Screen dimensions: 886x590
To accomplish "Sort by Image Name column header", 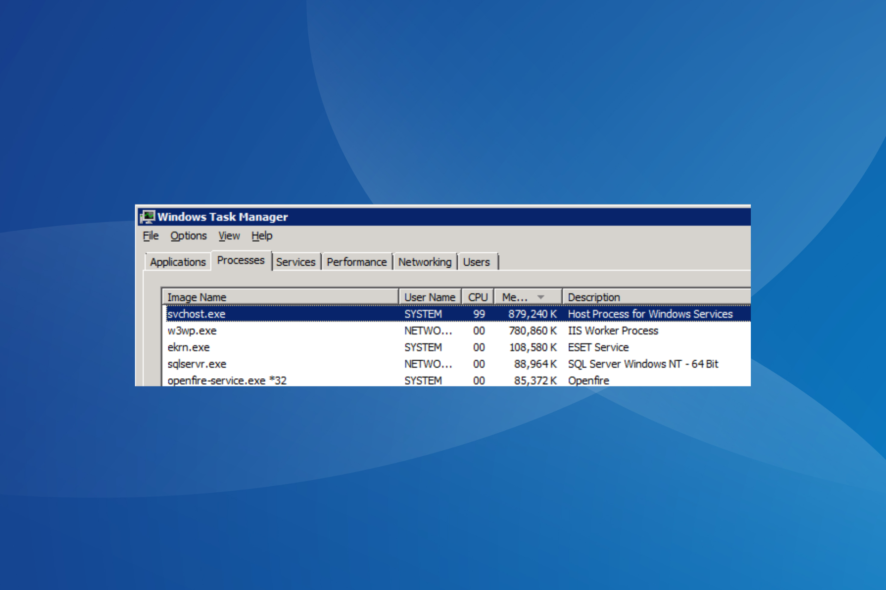I will (x=280, y=297).
